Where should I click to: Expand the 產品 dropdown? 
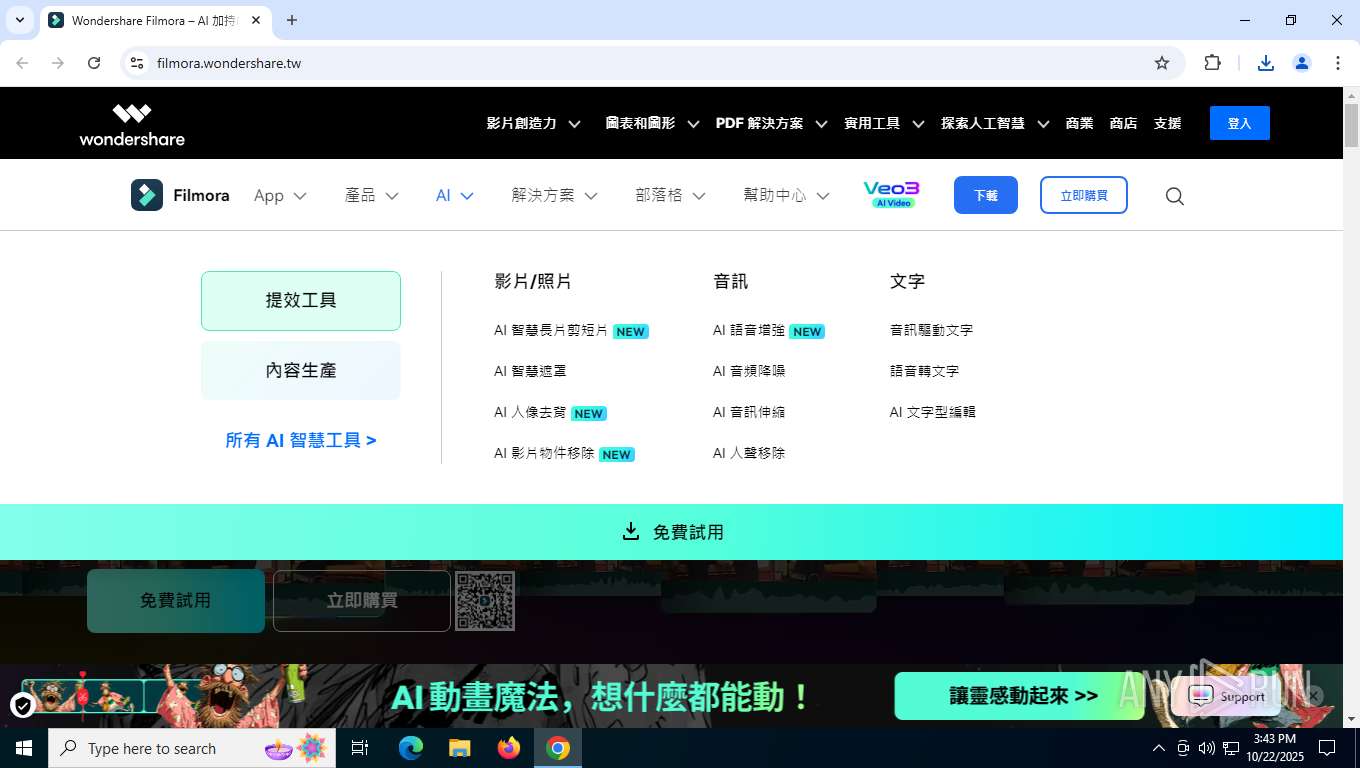tap(371, 196)
